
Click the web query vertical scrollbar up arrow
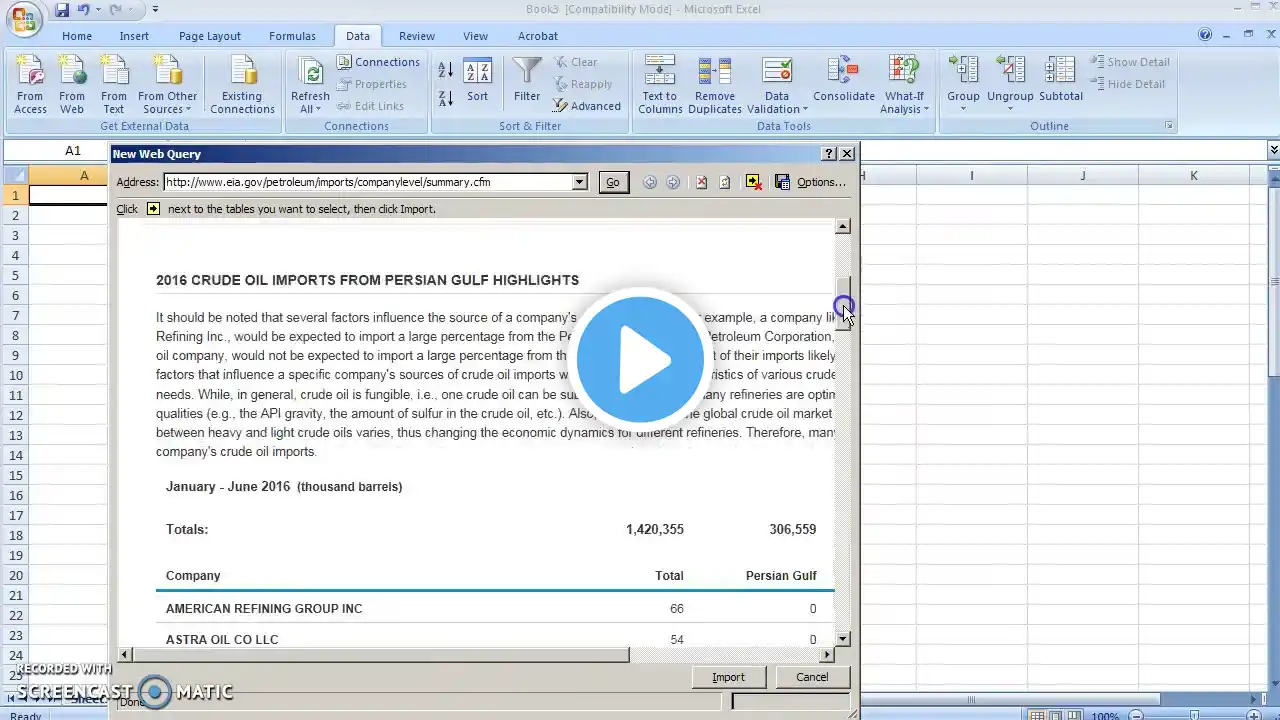[843, 227]
